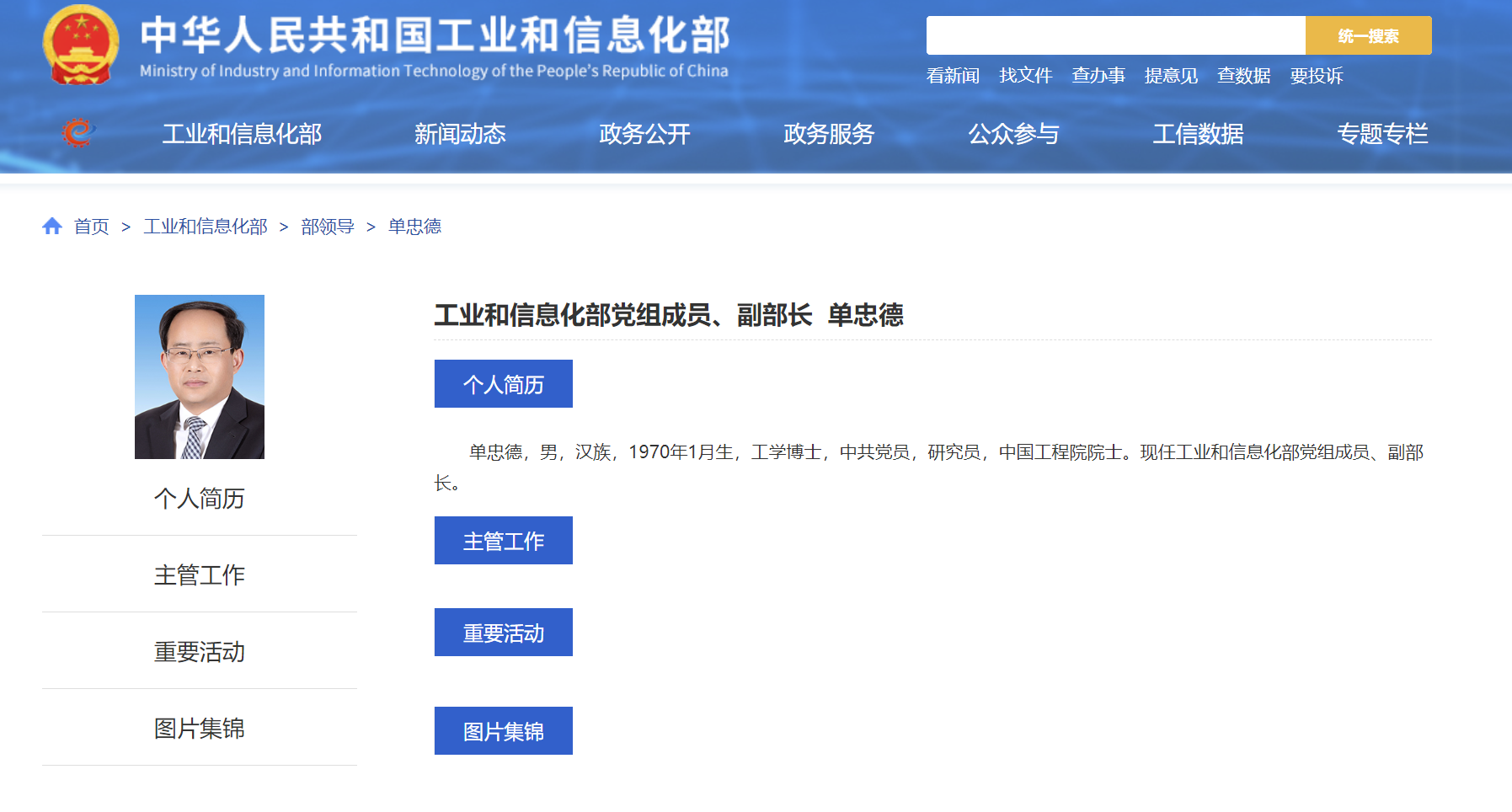This screenshot has width=1512, height=812.
Task: Click the blue 主管工作 section button
Action: 504,541
